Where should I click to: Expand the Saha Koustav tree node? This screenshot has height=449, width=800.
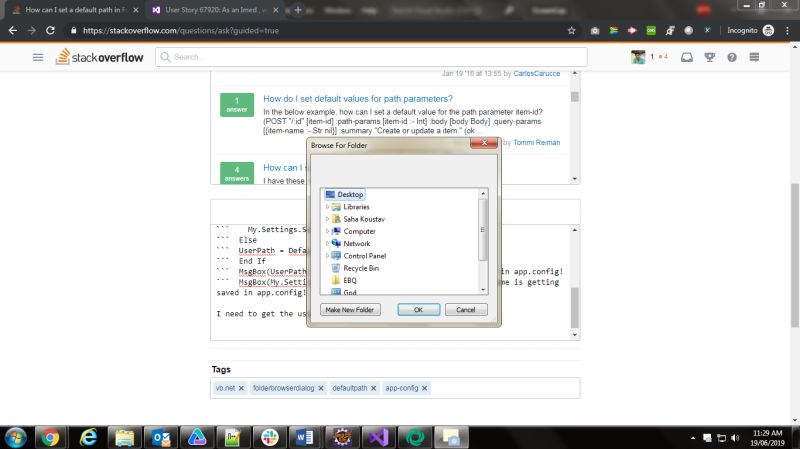tap(328, 219)
